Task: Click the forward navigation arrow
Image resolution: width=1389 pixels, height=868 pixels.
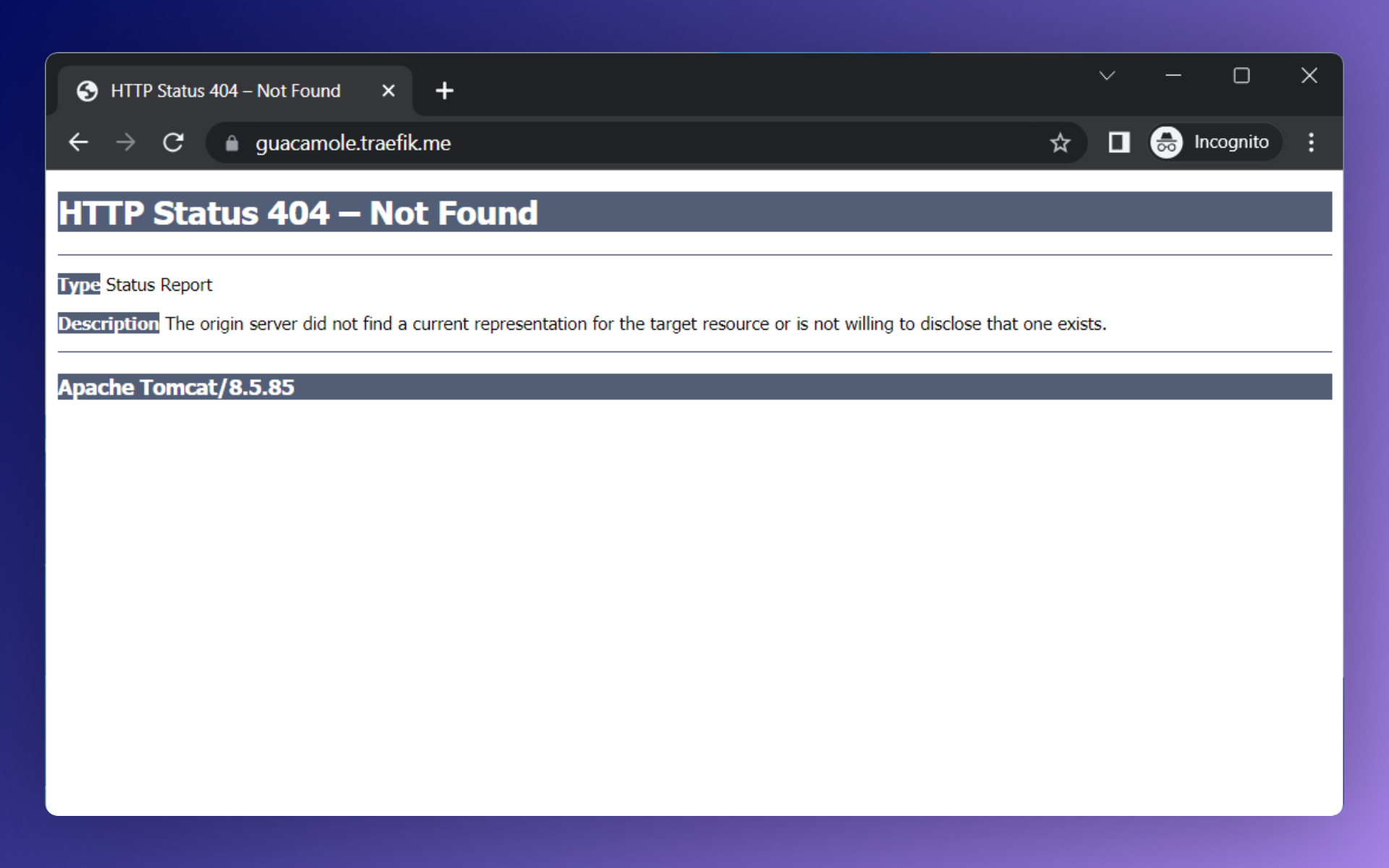Action: point(125,142)
